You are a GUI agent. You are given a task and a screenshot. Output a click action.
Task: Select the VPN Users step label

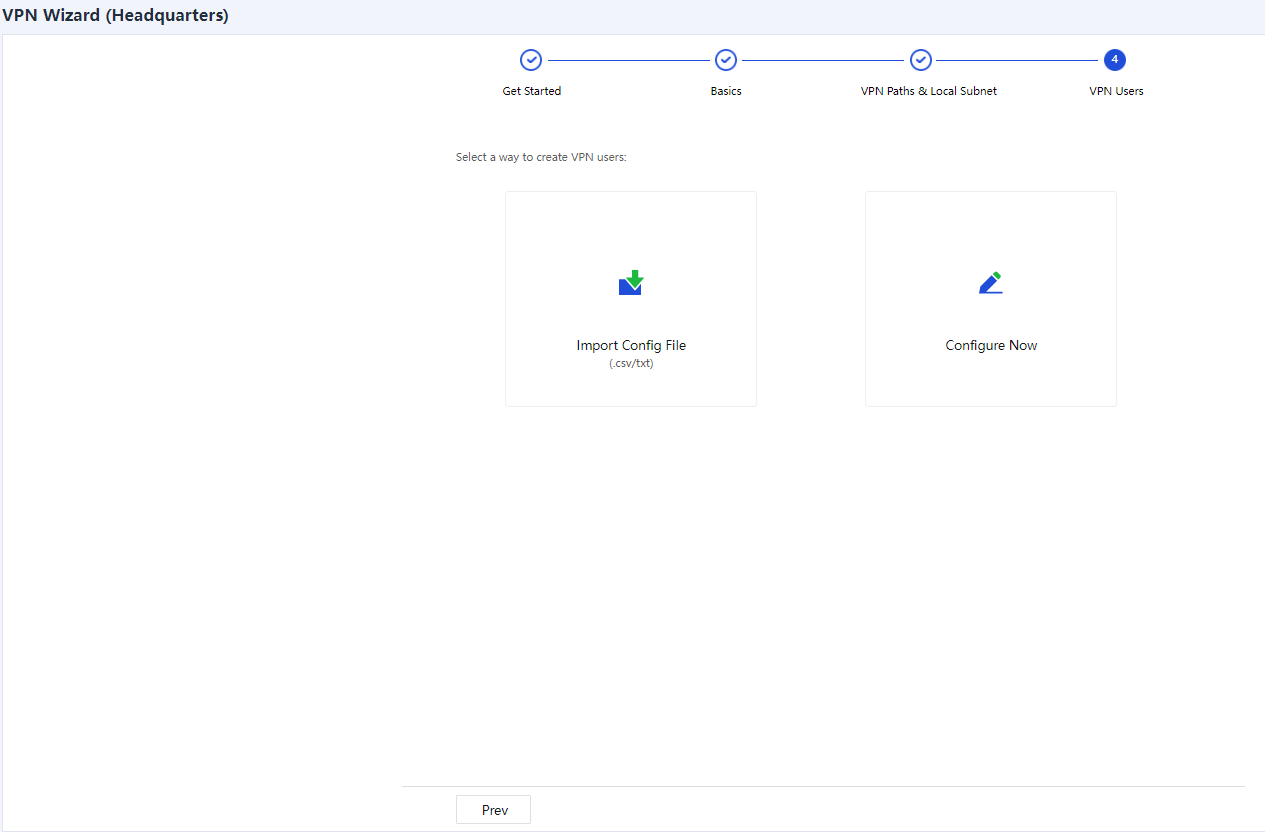tap(1116, 91)
